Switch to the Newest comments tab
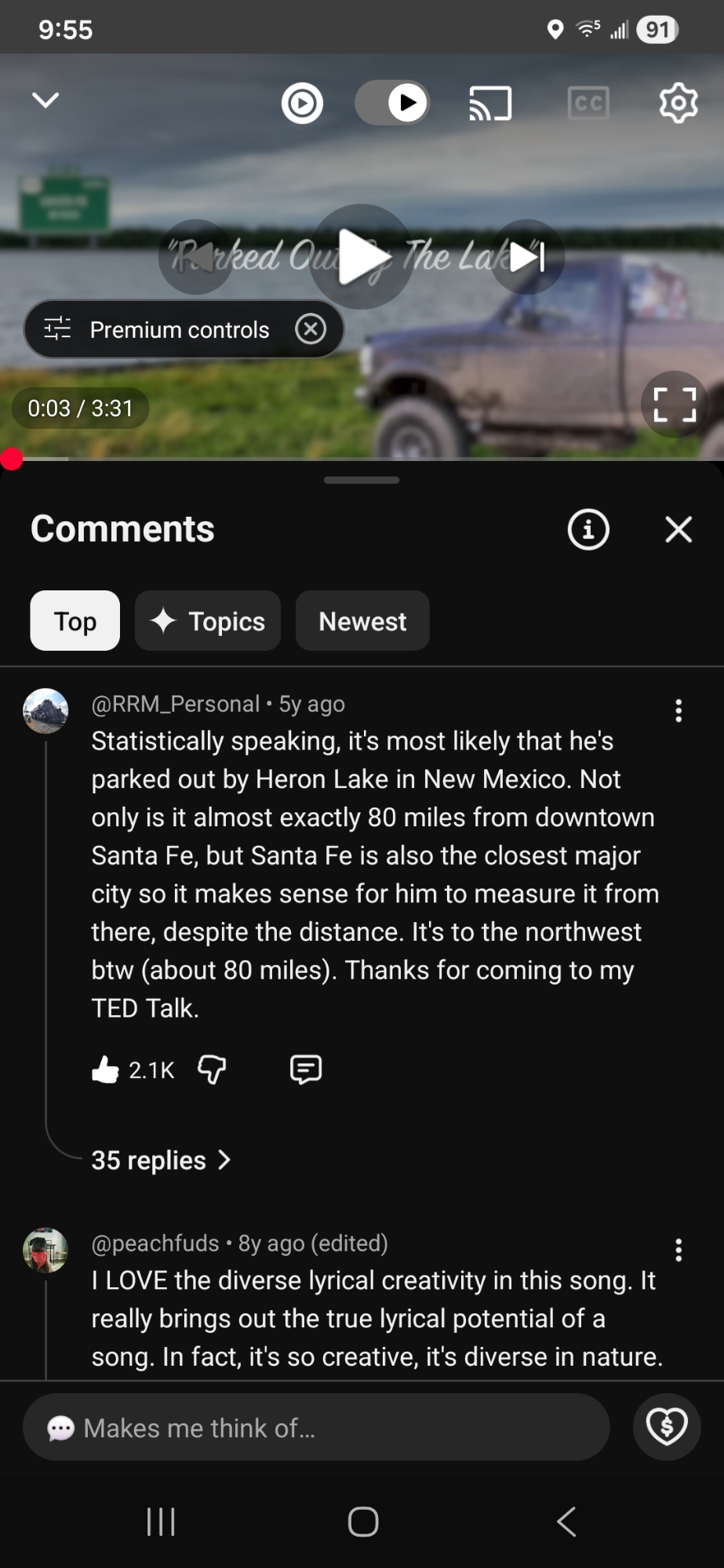Screen dimensions: 724x1568 click(362, 621)
